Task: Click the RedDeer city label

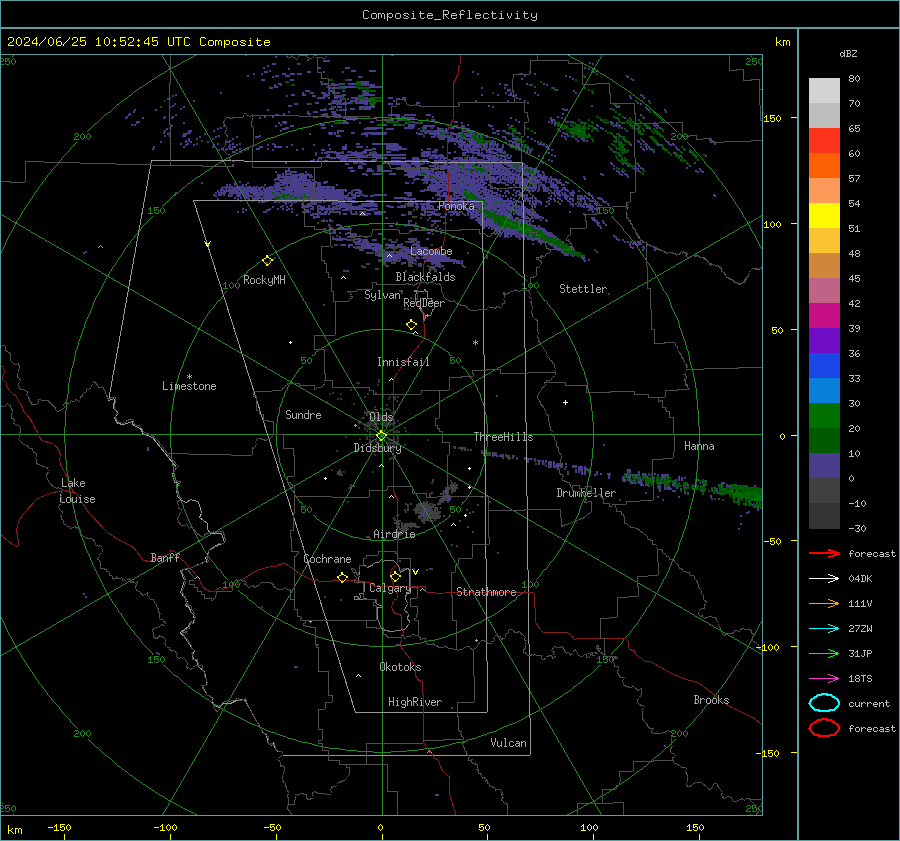Action: point(424,303)
